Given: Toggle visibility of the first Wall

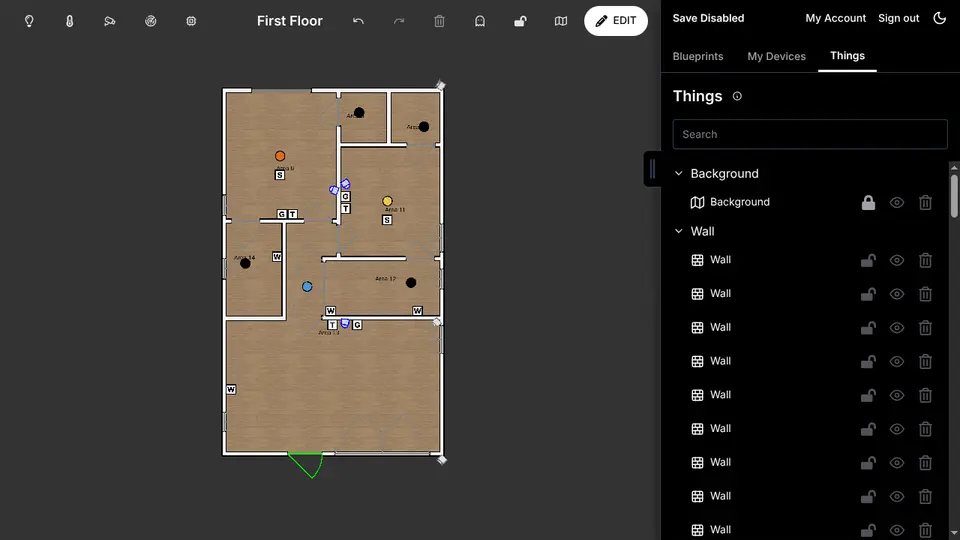Looking at the screenshot, I should tap(896, 260).
